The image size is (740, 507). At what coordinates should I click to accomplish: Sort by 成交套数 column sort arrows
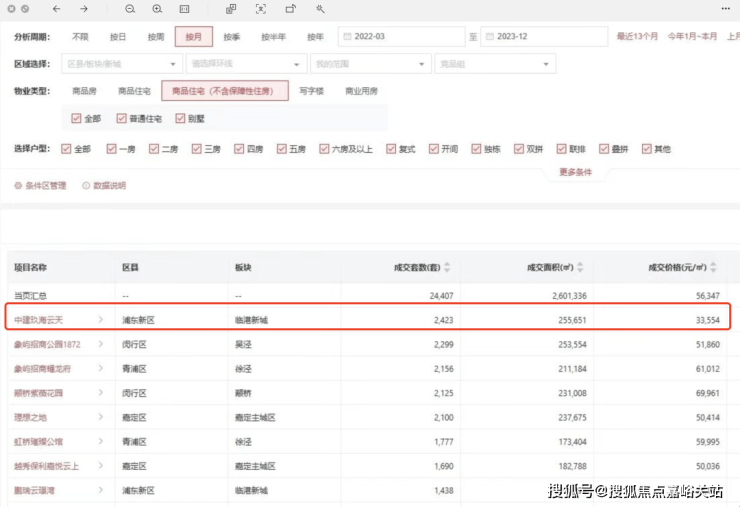447,268
